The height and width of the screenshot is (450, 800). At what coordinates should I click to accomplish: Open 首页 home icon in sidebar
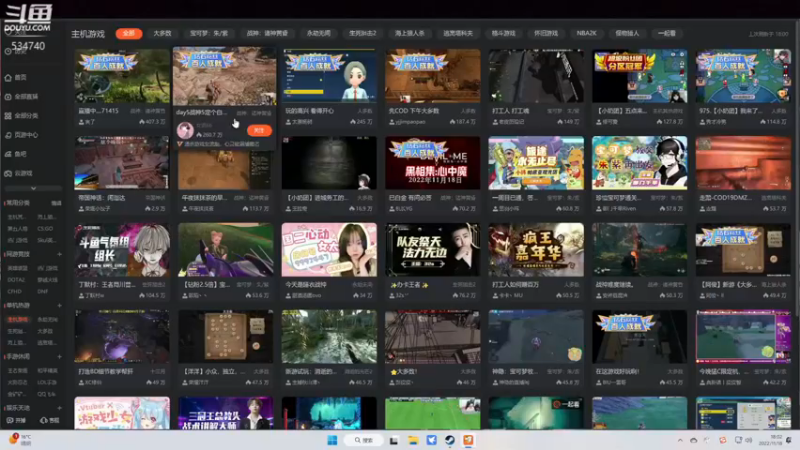(x=8, y=78)
